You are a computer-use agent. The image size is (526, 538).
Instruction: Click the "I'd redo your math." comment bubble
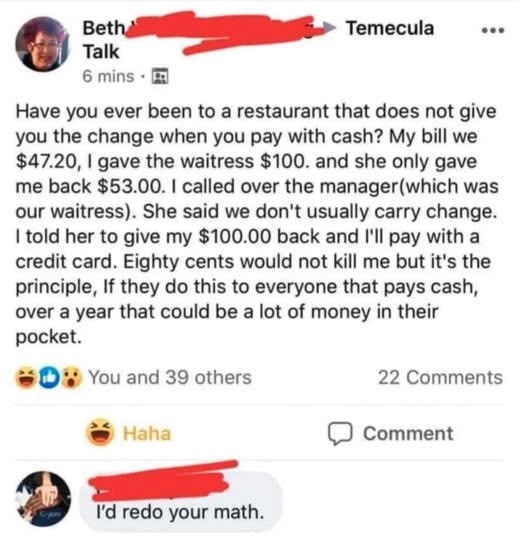coord(181,502)
